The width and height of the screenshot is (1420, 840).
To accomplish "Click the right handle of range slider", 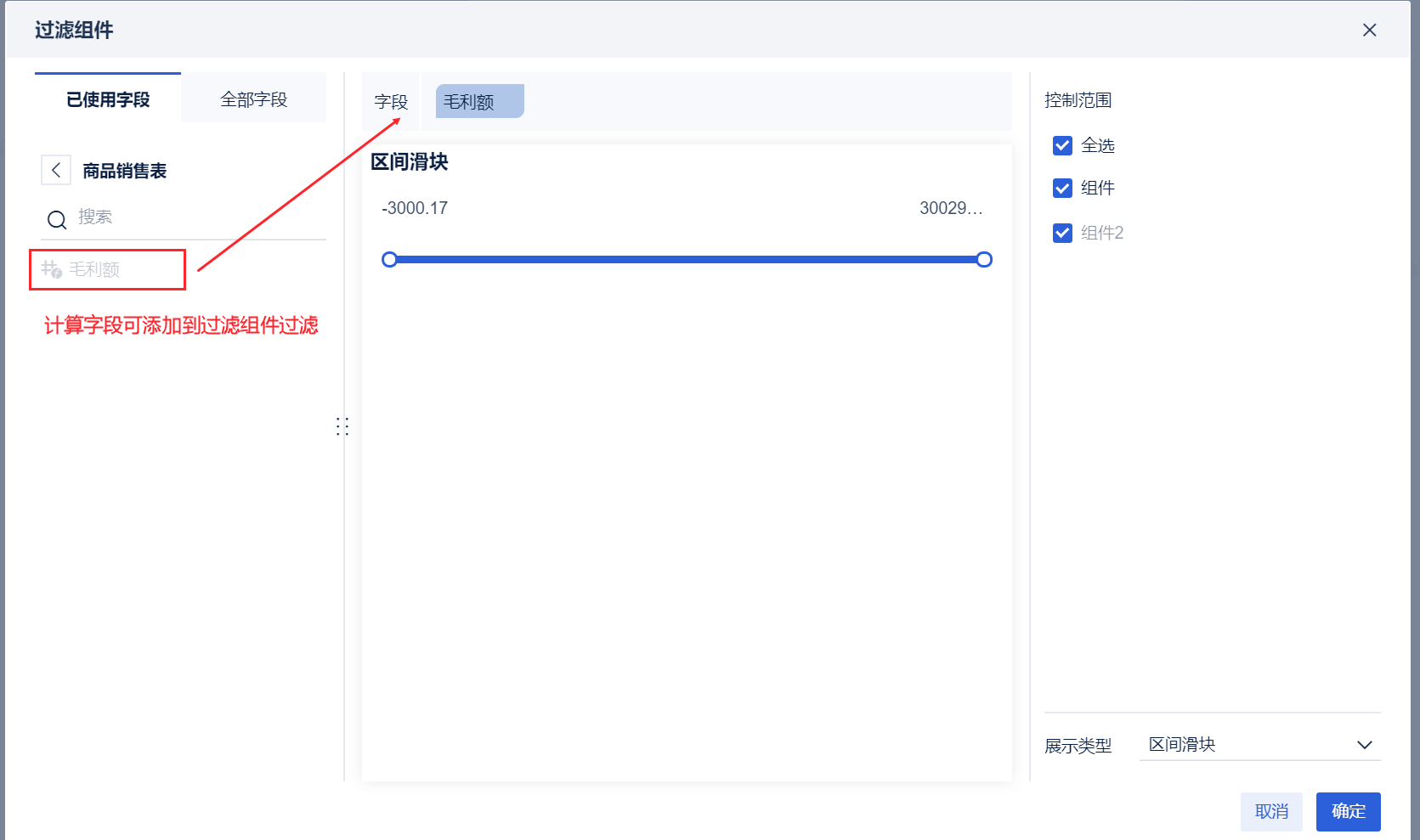I will [984, 260].
